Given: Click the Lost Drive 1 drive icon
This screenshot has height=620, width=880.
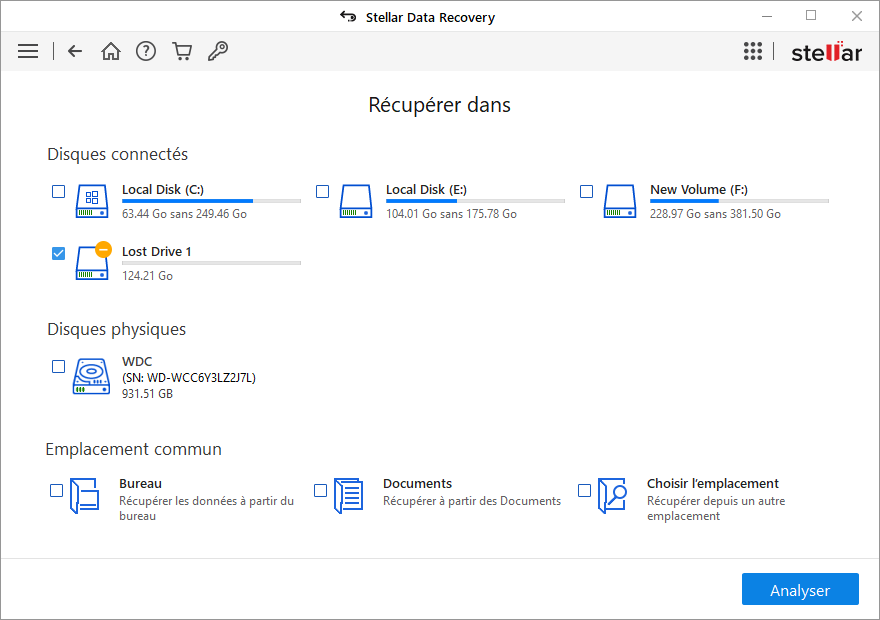Looking at the screenshot, I should tap(93, 261).
